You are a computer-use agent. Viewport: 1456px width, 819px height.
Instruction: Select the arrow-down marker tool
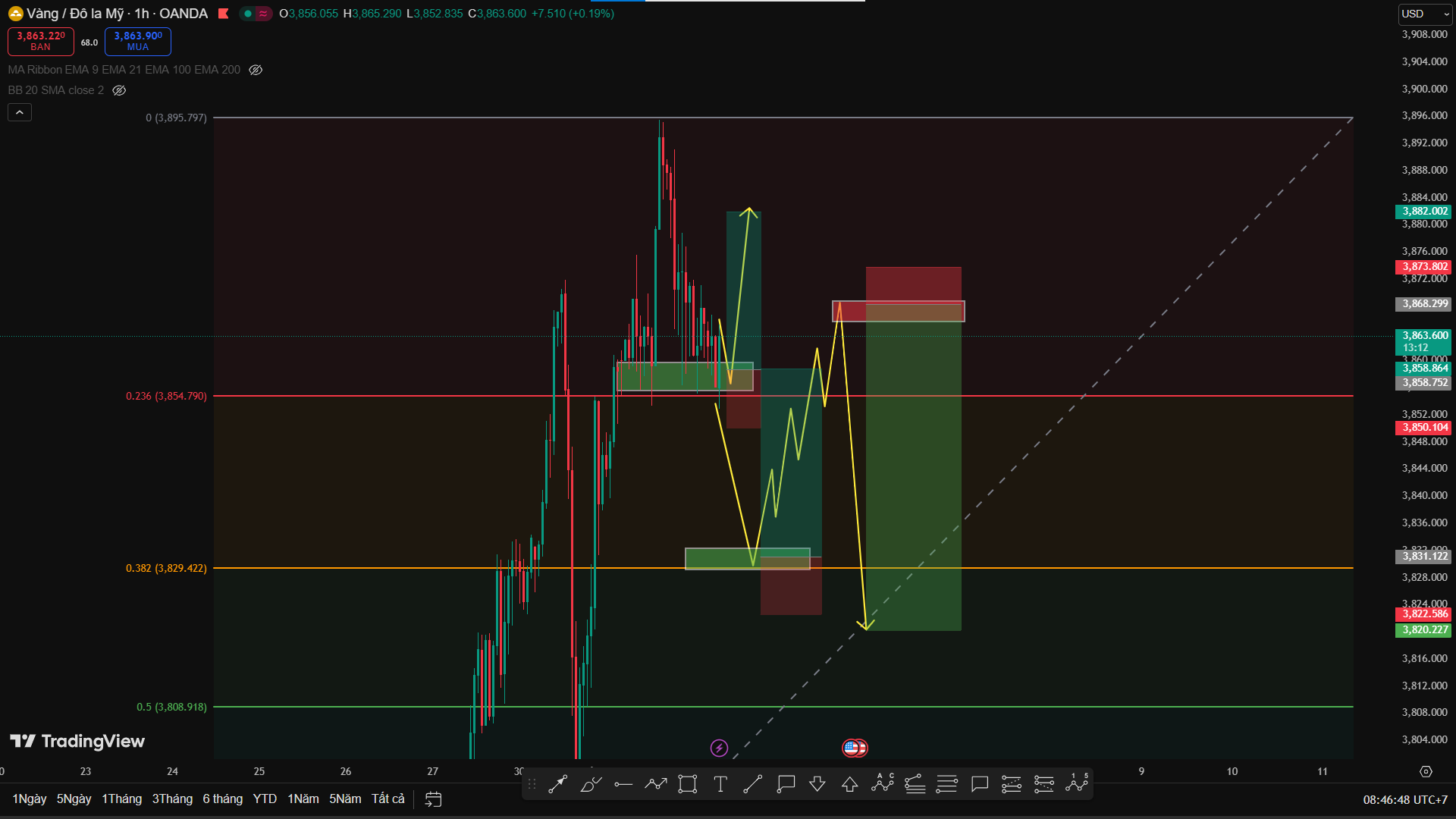pos(817,784)
